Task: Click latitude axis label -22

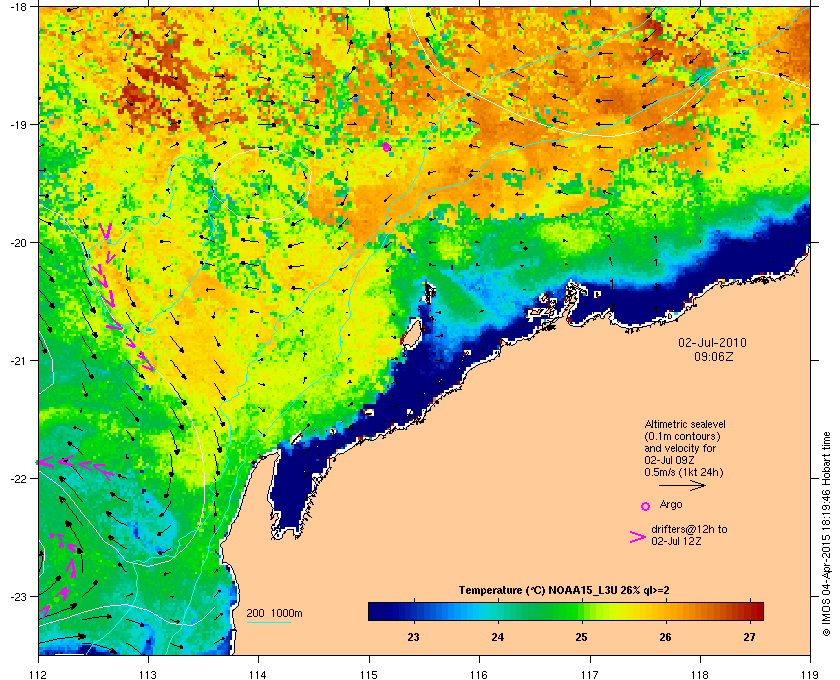Action: click(18, 478)
